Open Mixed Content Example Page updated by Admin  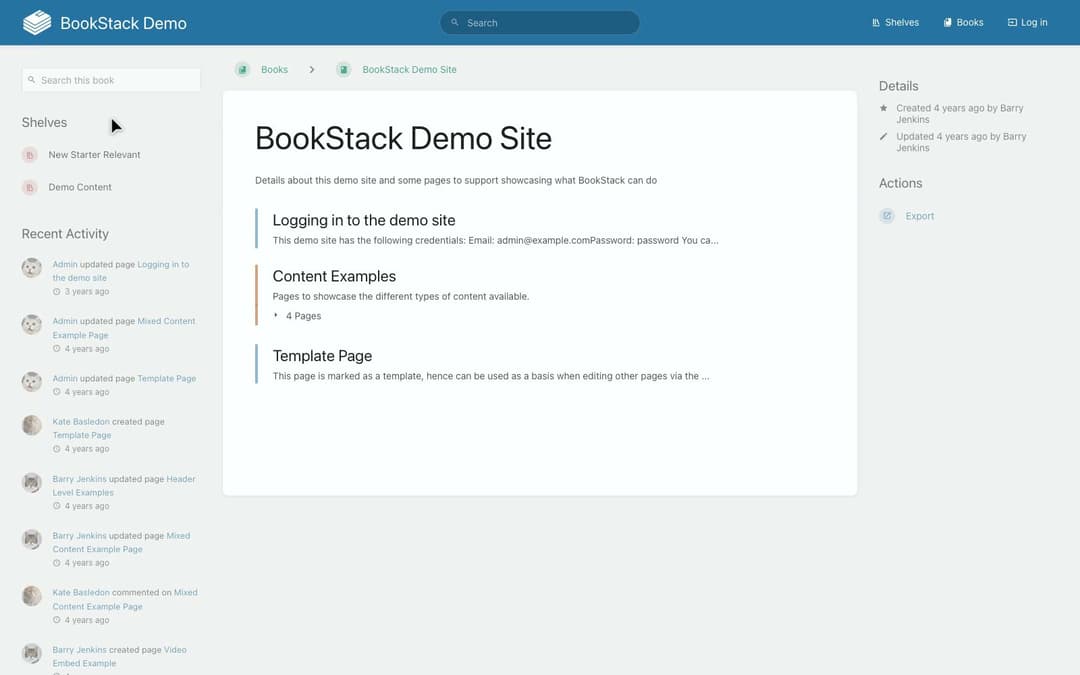pyautogui.click(x=124, y=329)
